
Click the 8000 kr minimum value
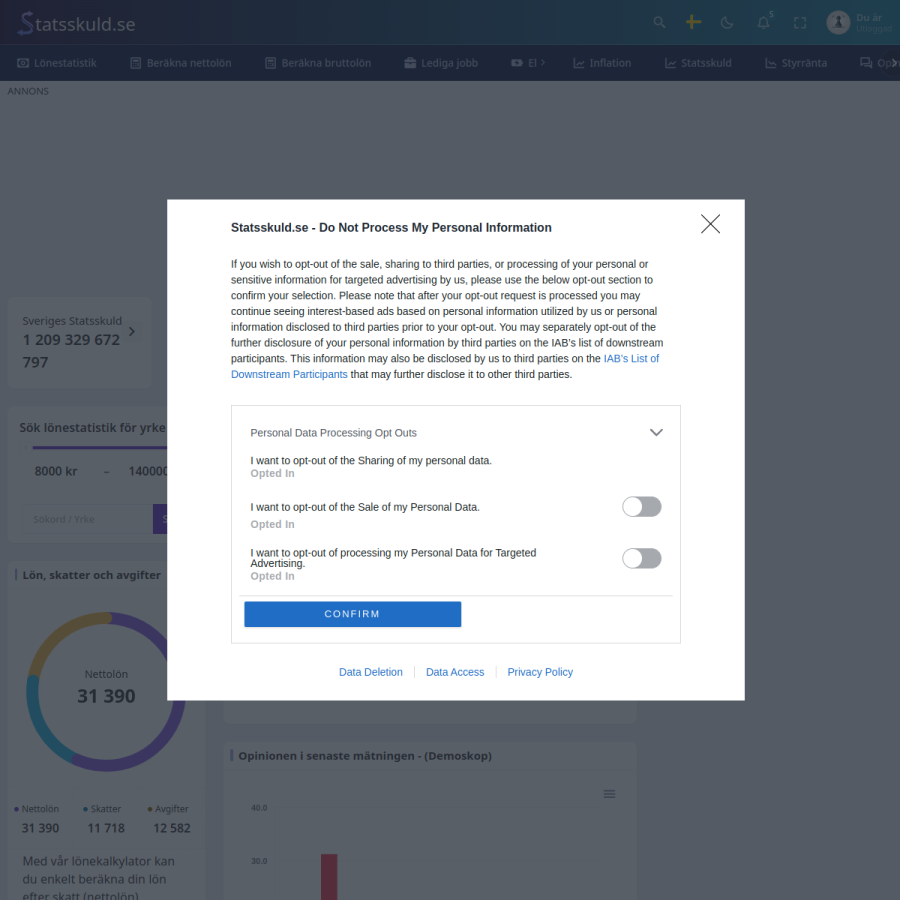coord(56,472)
